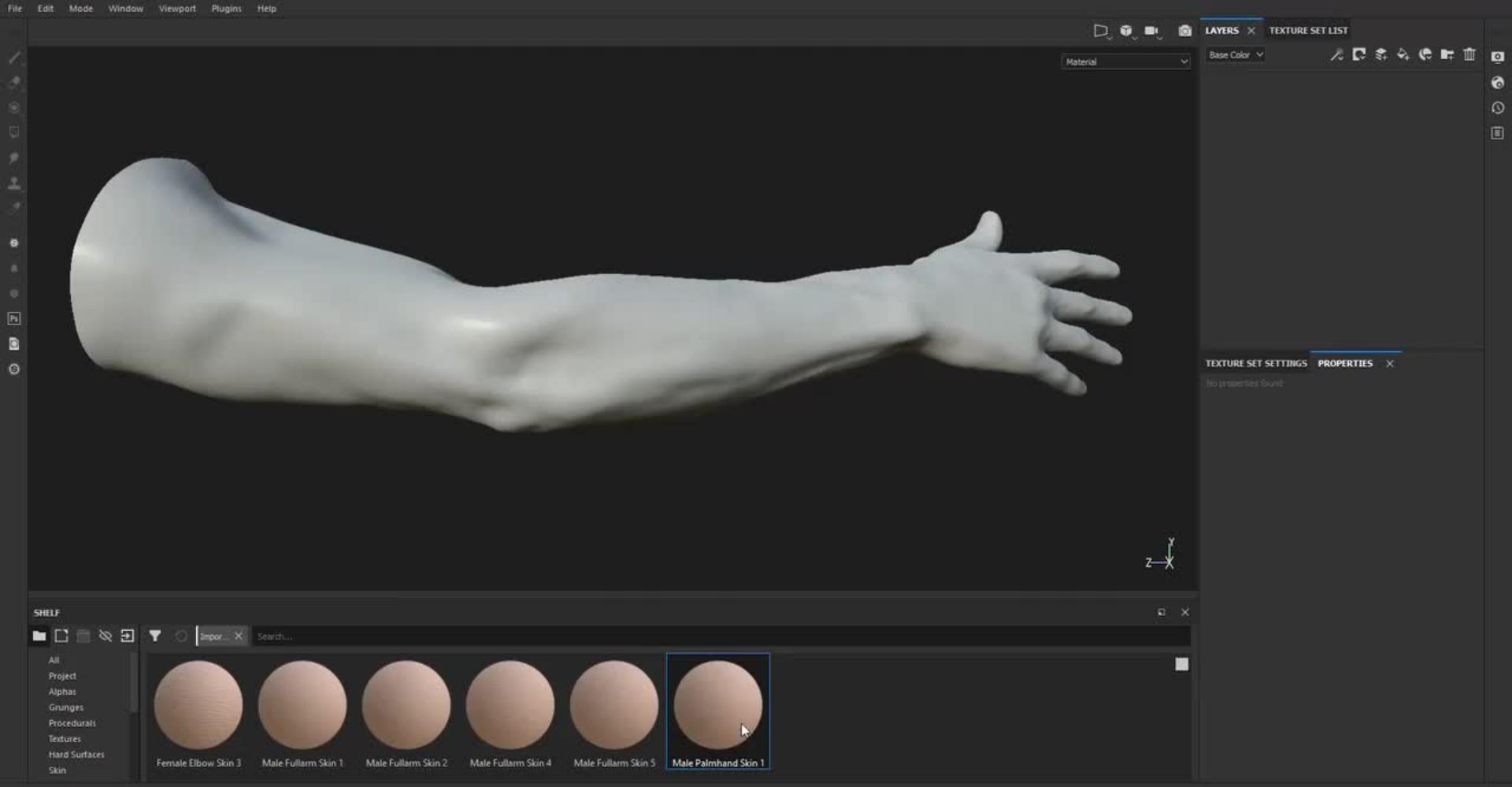This screenshot has height=787, width=1512.
Task: Open the Plugins menu
Action: (226, 9)
